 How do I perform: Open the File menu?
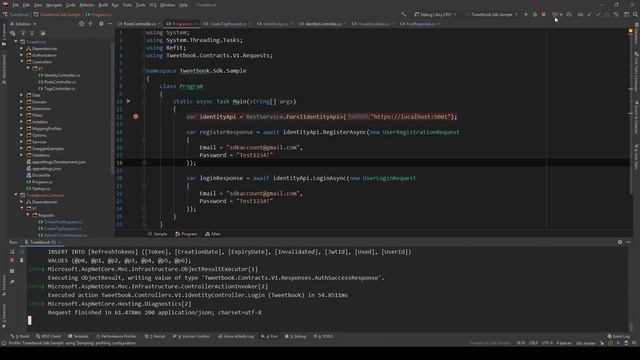pos(16,5)
